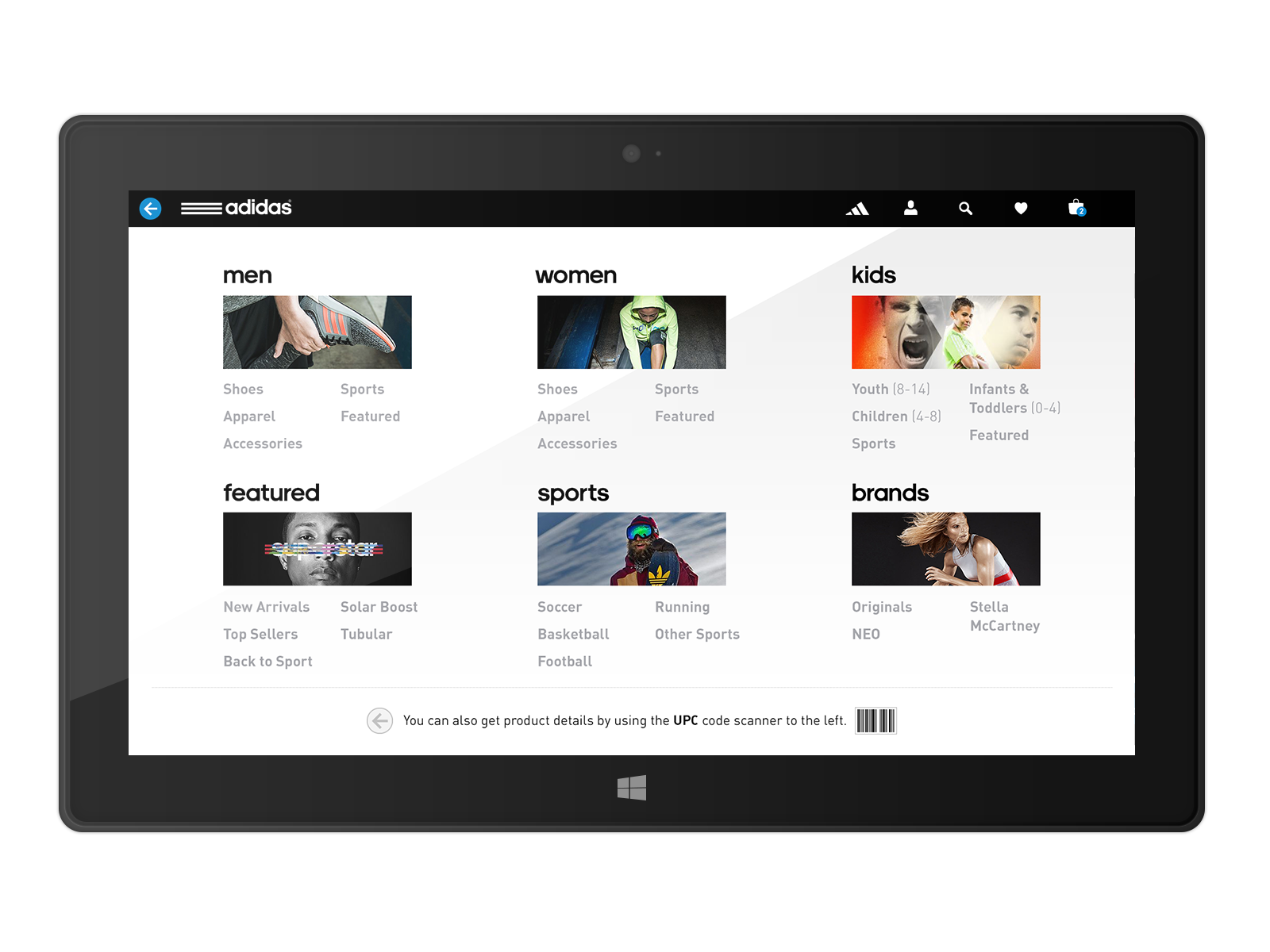Go to Shoes under women
The width and height of the screenshot is (1270, 952).
557,390
